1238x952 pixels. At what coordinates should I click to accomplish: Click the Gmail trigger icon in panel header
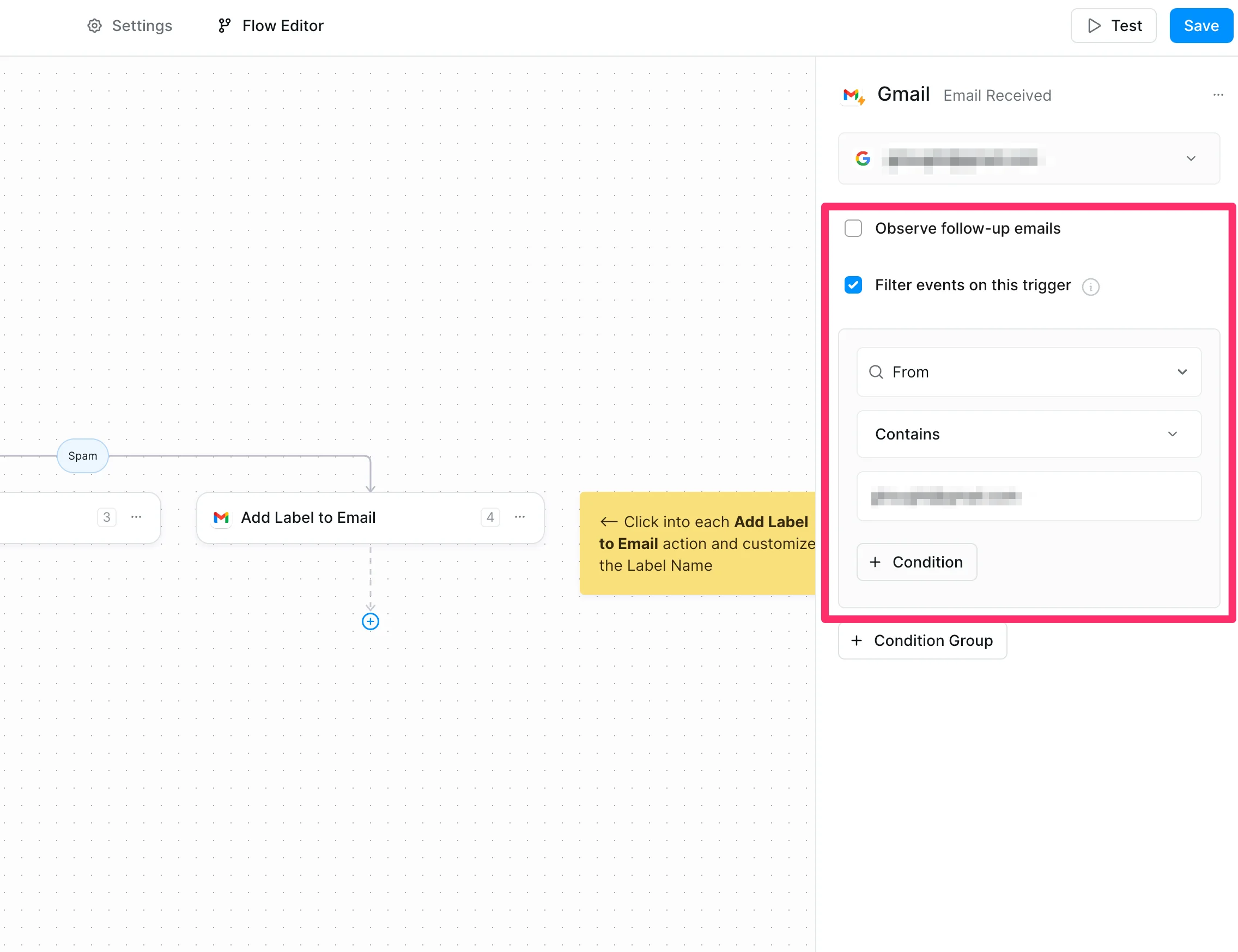click(x=853, y=96)
